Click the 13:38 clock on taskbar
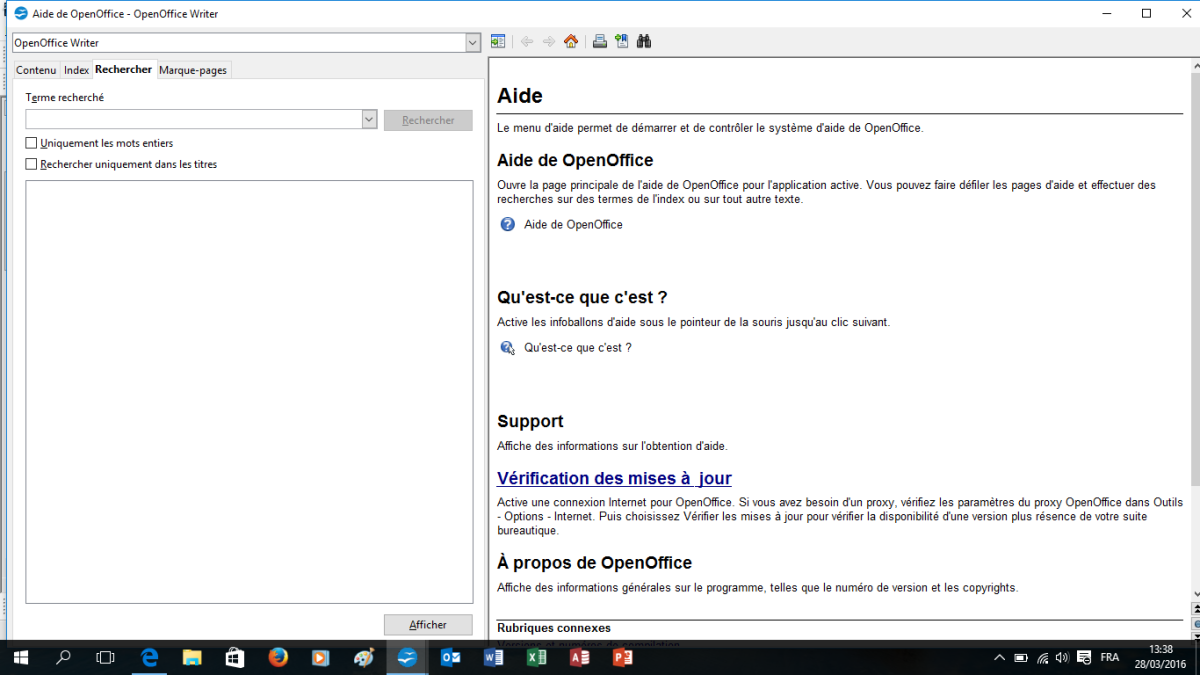Viewport: 1200px width, 675px height. [x=1161, y=650]
